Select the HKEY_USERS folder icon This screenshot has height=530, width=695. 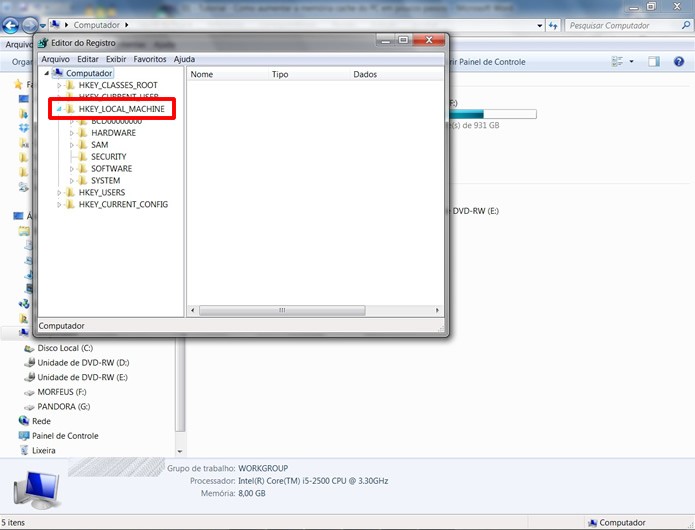pyautogui.click(x=70, y=192)
